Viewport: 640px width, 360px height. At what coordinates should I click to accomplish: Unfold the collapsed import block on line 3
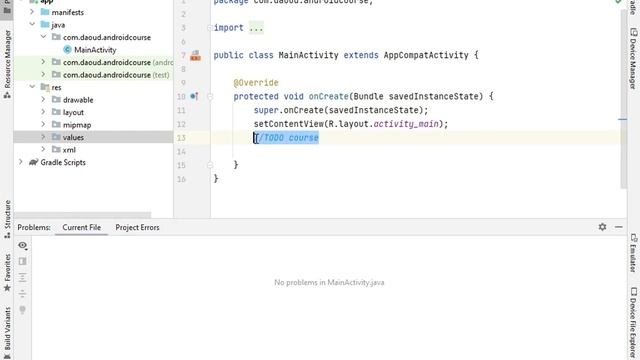coord(210,28)
